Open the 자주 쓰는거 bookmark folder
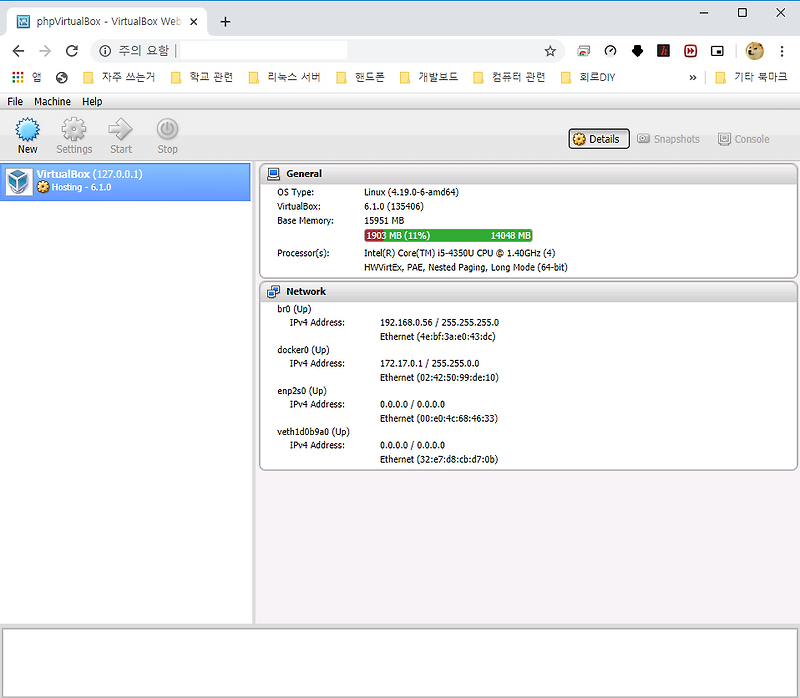Screen dimensions: 800x698 click(x=119, y=77)
